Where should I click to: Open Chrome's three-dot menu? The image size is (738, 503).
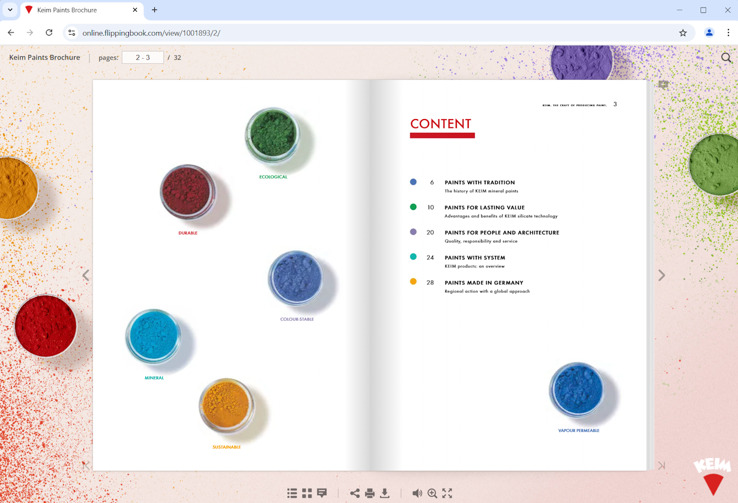[x=728, y=32]
